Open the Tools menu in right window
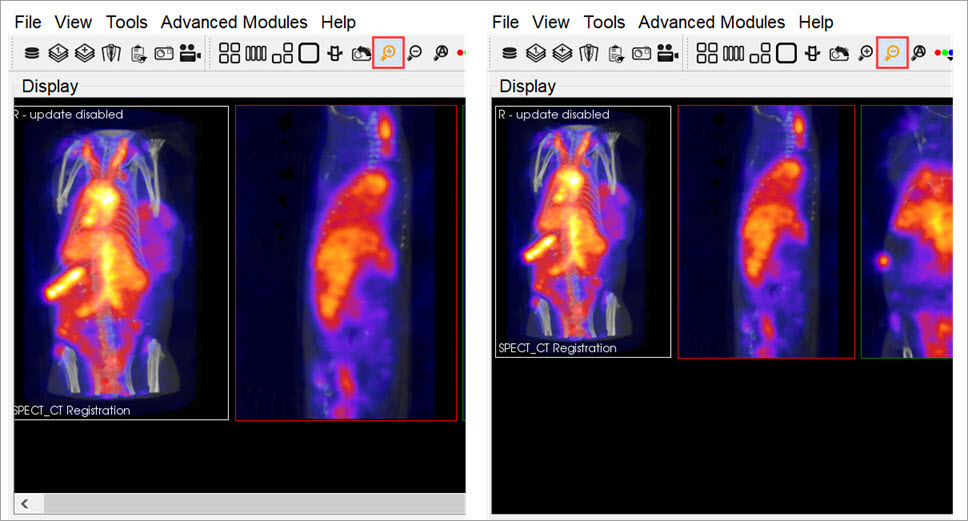This screenshot has width=968, height=521. pyautogui.click(x=604, y=22)
